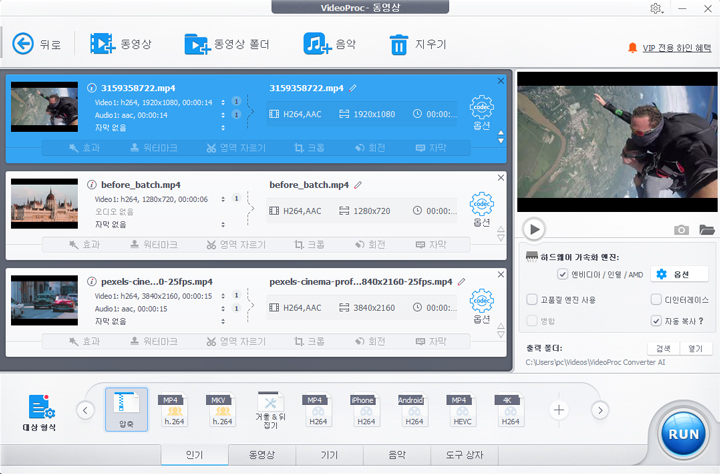The image size is (720, 474).
Task: Open the VIP 전용 하인 혜택 link
Action: (x=676, y=48)
